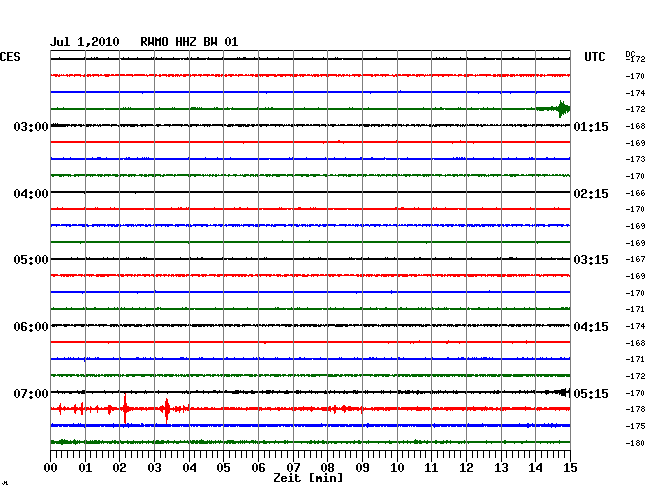Screen dimensions: 650x494
Task: Click x-axis minute label 08
Action: [x=327, y=467]
